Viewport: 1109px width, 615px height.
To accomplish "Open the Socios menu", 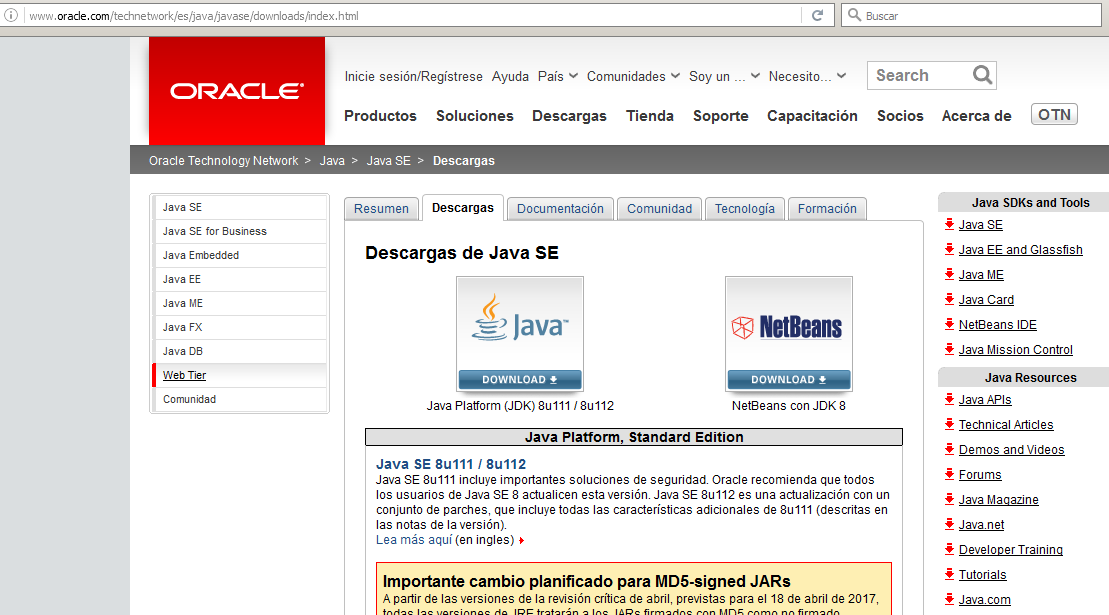I will (900, 116).
